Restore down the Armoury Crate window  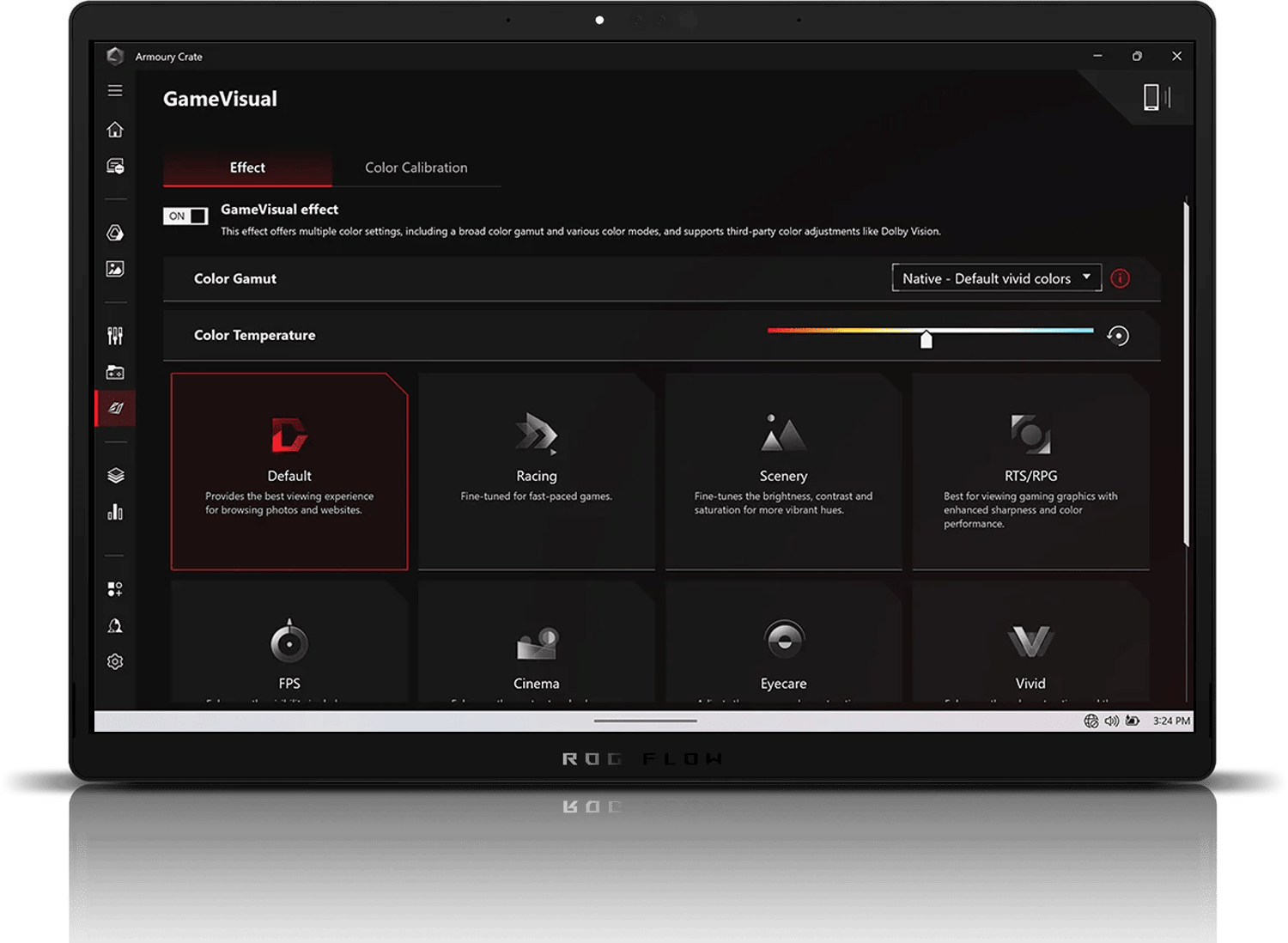(x=1137, y=56)
